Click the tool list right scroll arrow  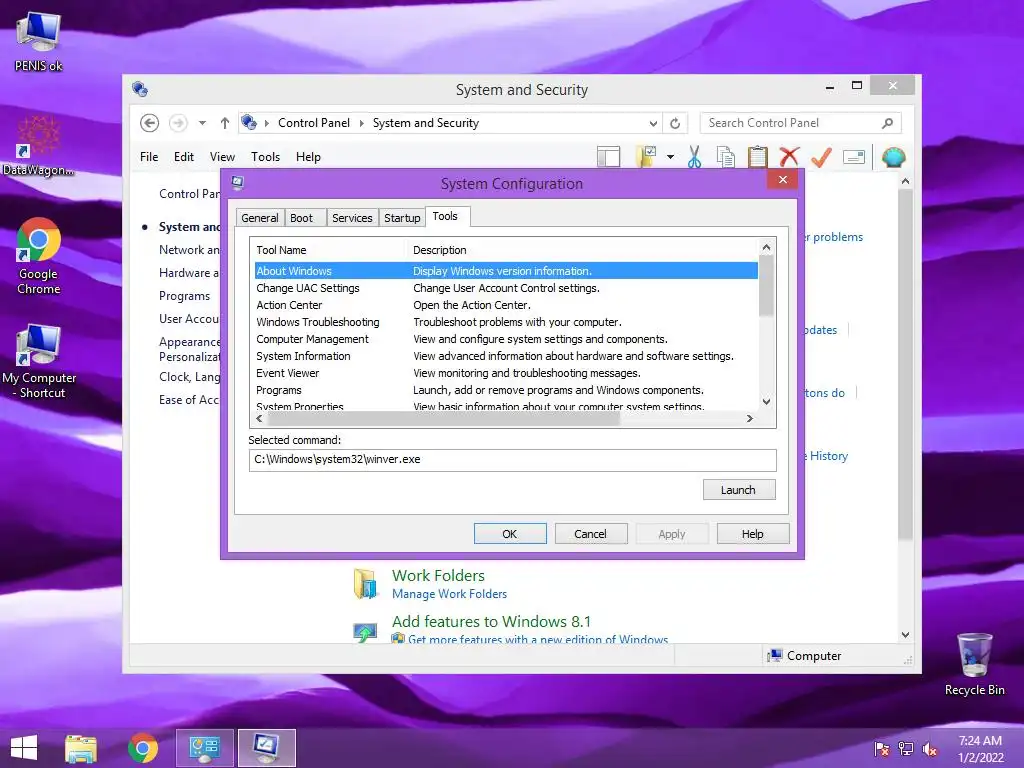point(750,419)
